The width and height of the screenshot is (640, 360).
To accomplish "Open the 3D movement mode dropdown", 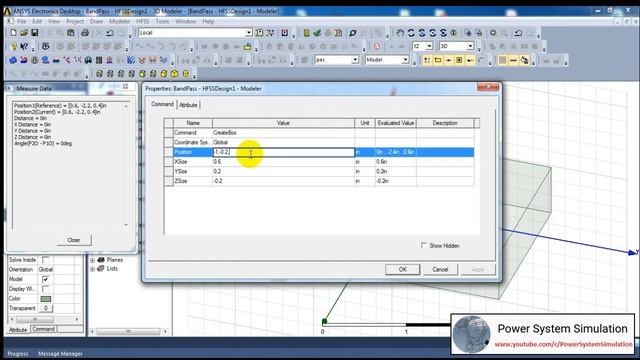I will coord(470,47).
